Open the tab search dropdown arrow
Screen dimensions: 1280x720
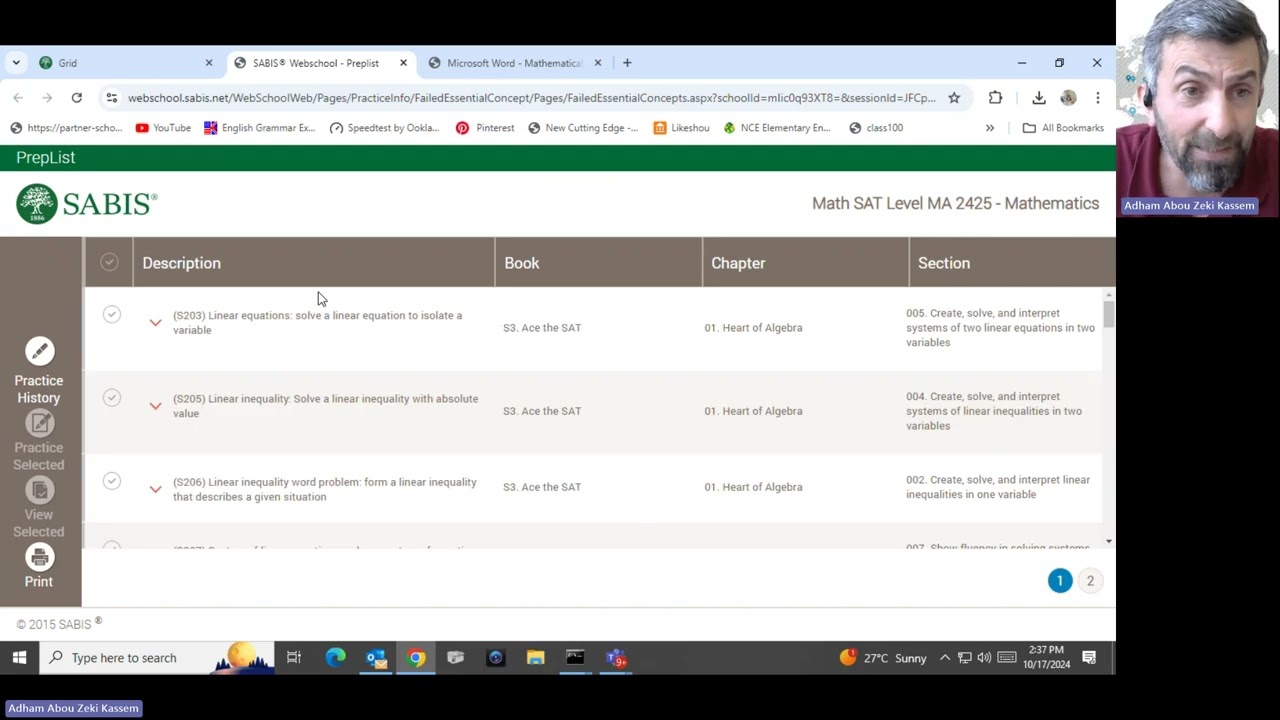pyautogui.click(x=16, y=63)
